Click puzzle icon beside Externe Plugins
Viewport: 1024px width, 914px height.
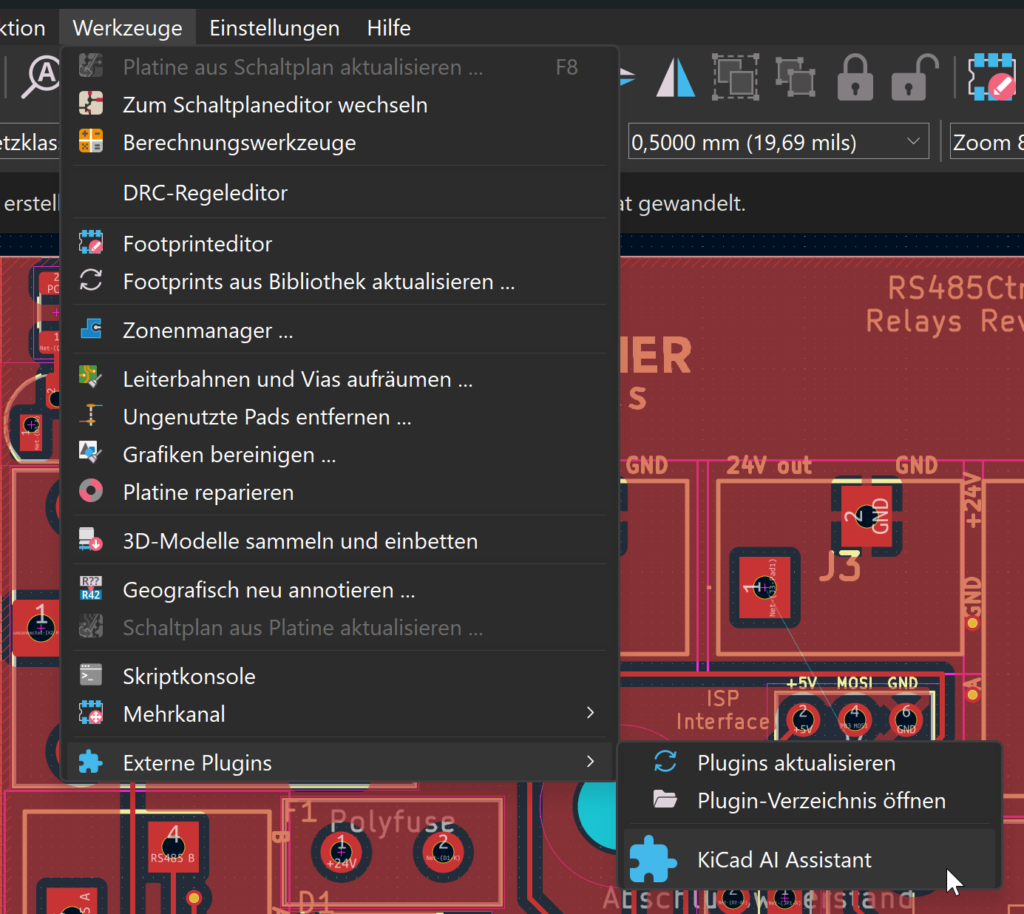91,762
